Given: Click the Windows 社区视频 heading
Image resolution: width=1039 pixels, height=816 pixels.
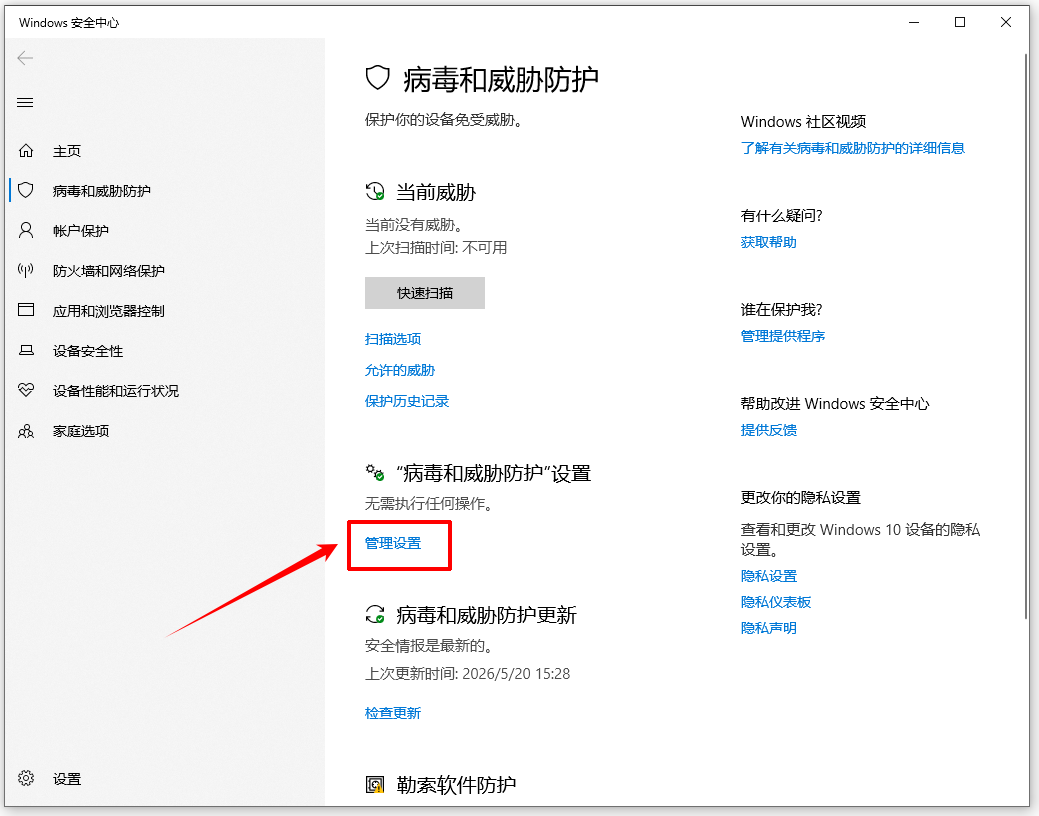Looking at the screenshot, I should 803,121.
